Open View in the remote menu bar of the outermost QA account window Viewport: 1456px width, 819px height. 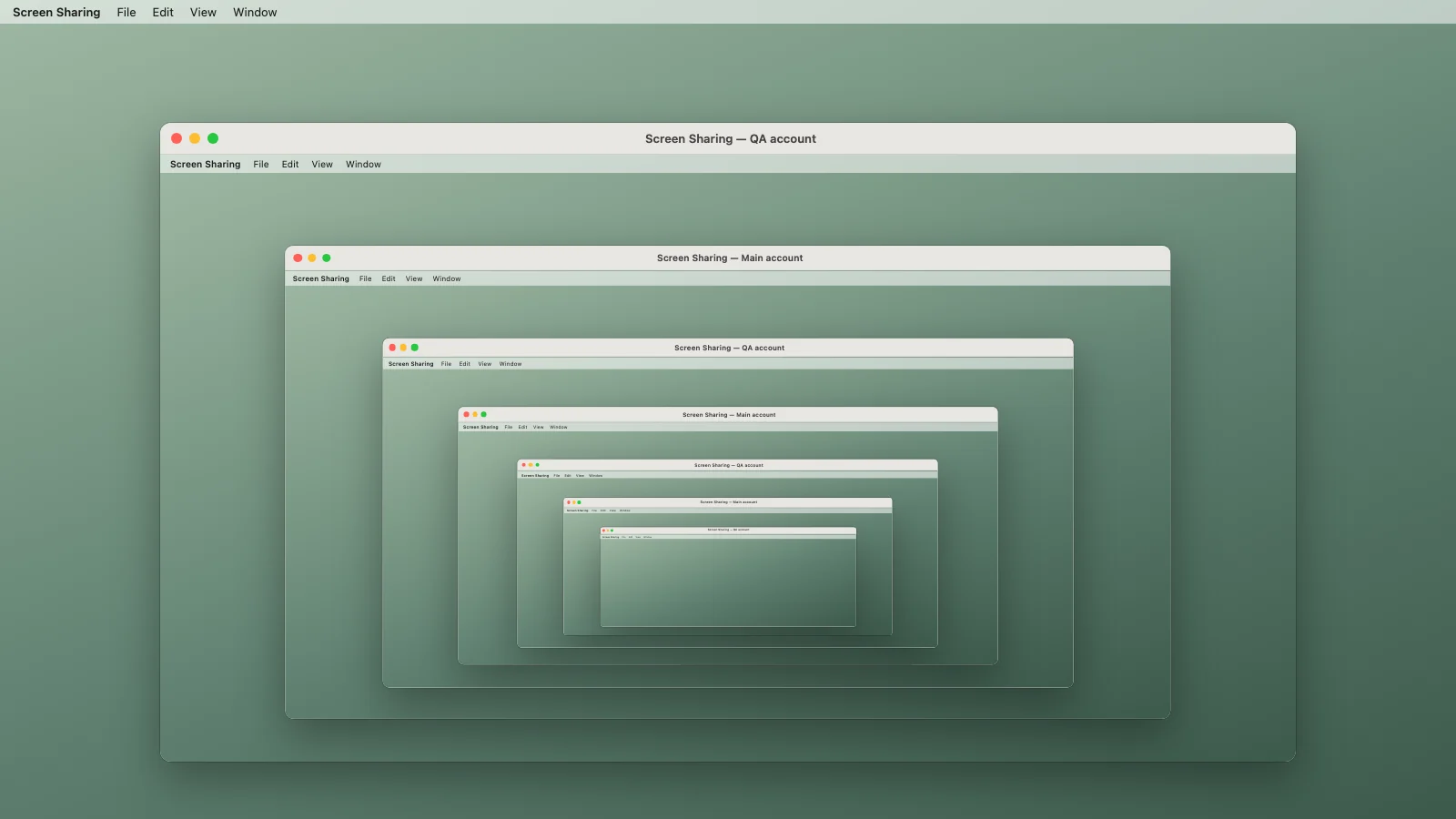point(322,164)
